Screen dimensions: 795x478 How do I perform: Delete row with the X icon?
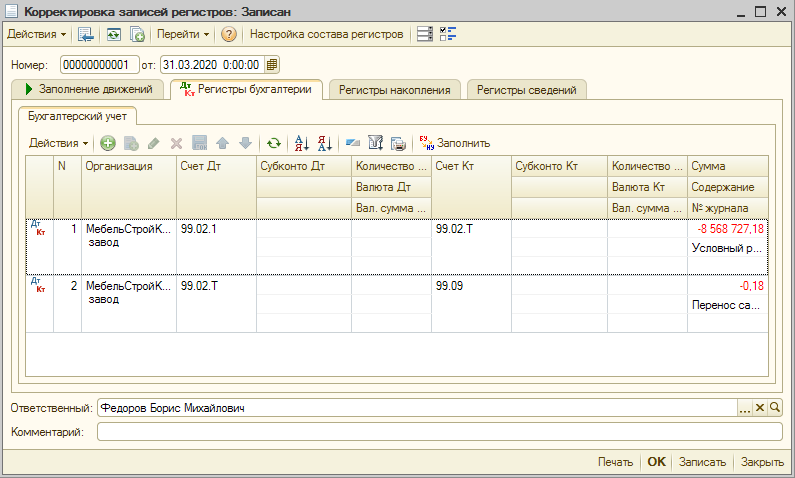point(176,143)
